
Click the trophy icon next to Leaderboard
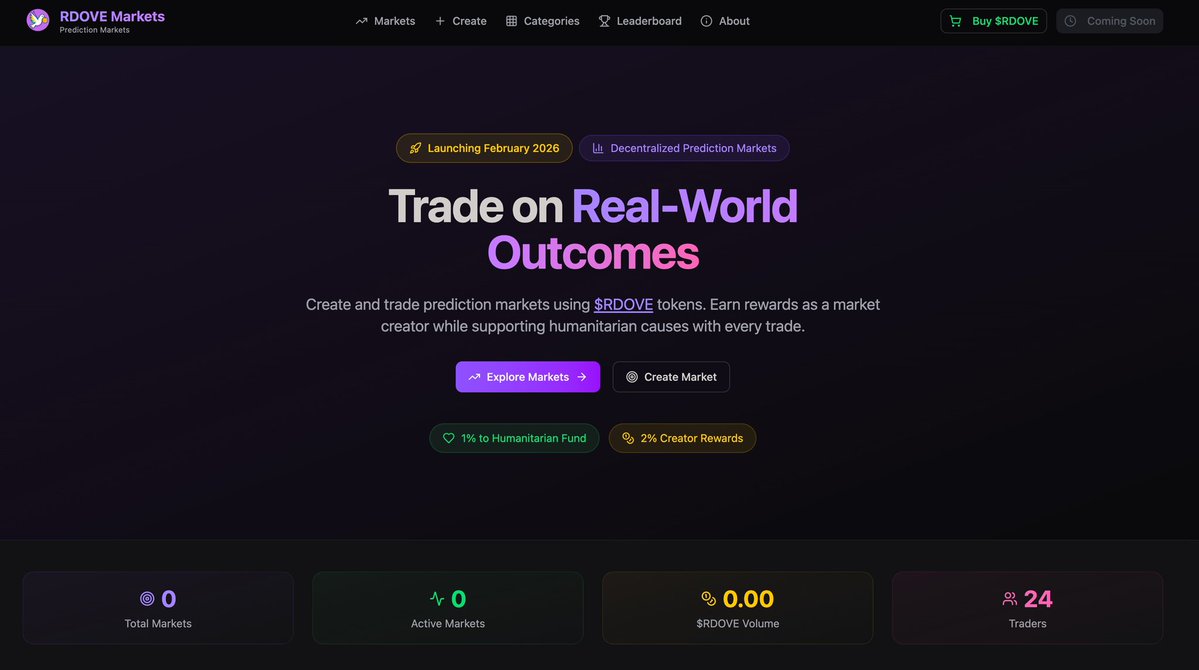[604, 21]
